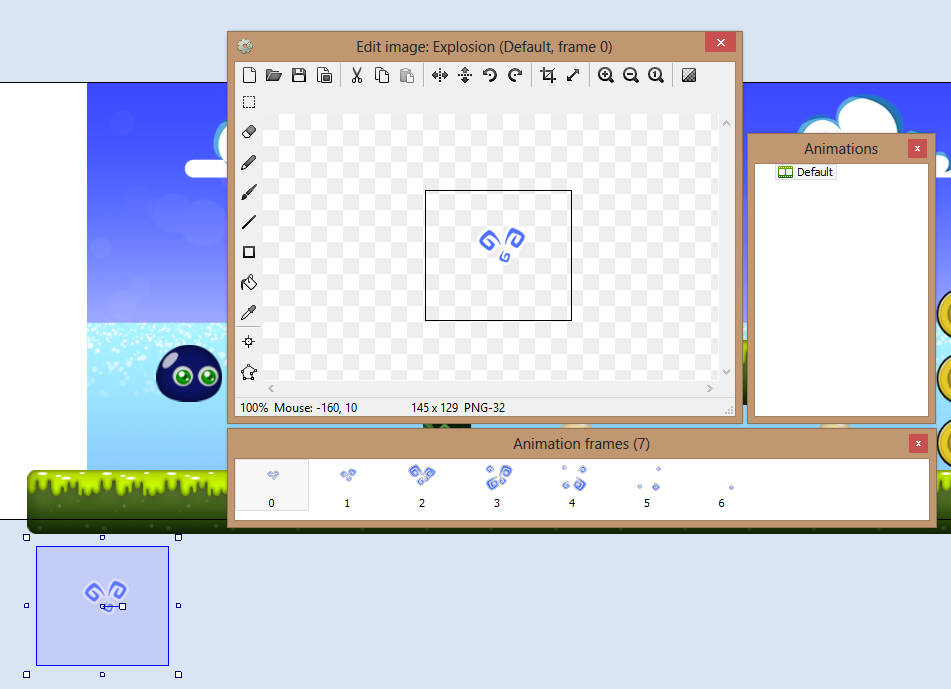Click the blue blob character in layout

point(189,374)
